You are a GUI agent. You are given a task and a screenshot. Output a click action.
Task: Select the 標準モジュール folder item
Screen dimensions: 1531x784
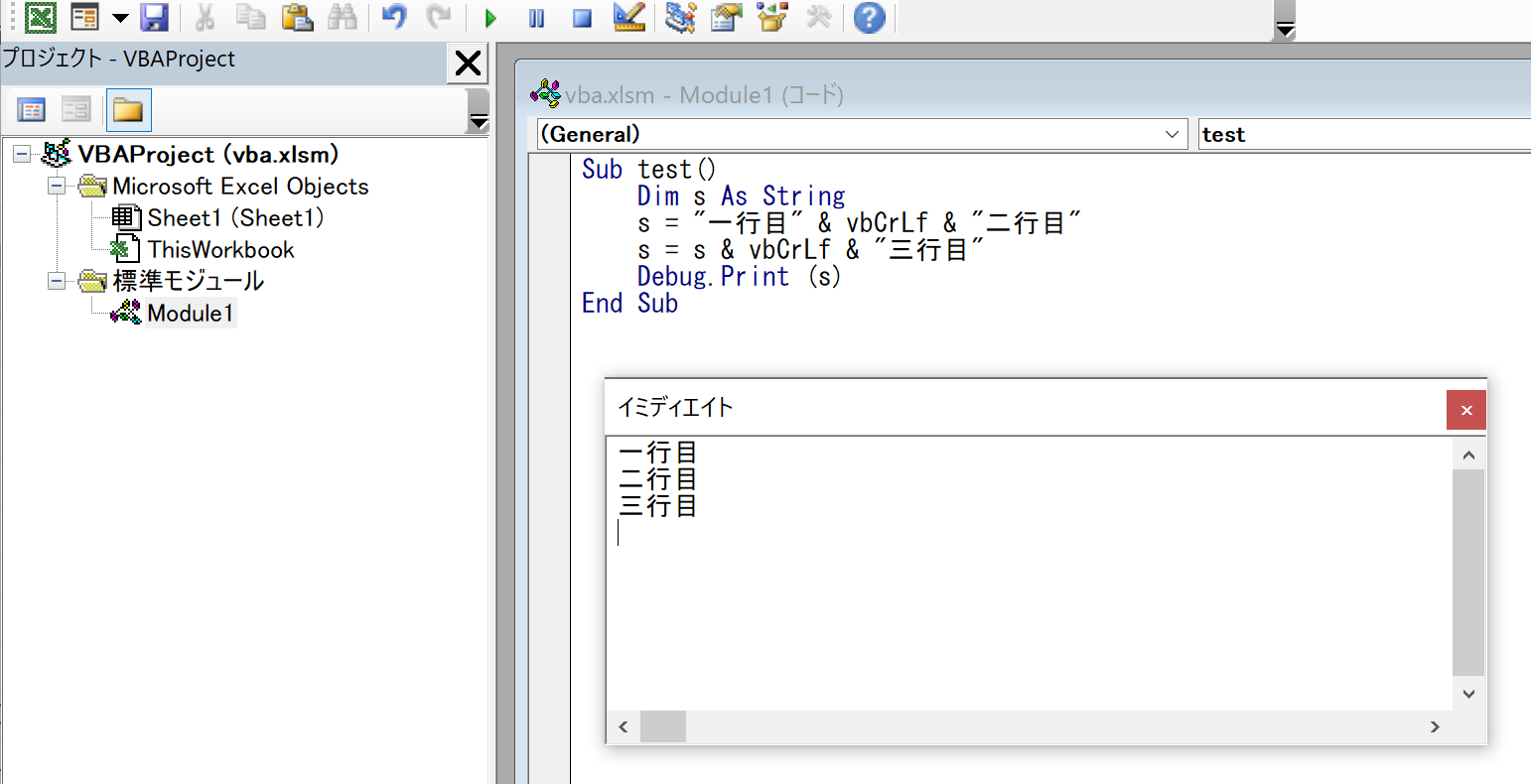(188, 282)
